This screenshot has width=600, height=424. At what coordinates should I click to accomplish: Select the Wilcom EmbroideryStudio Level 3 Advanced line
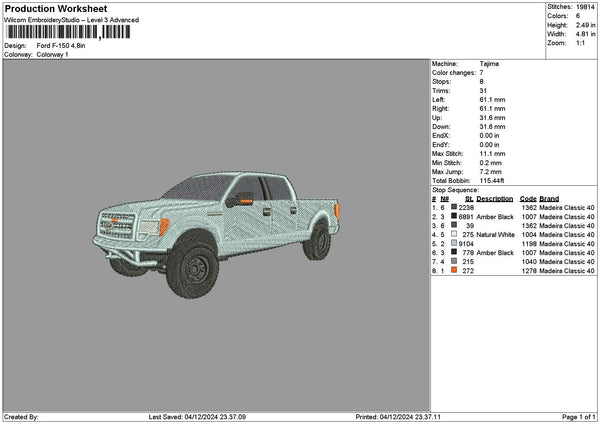pyautogui.click(x=71, y=20)
